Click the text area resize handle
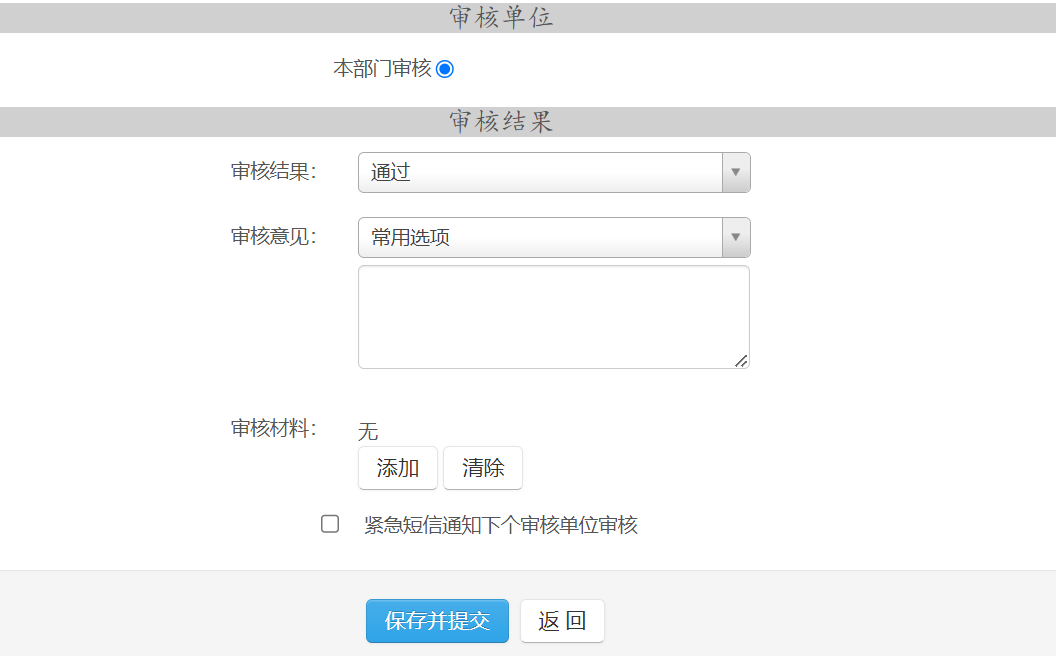Image resolution: width=1056 pixels, height=656 pixels. [x=741, y=360]
